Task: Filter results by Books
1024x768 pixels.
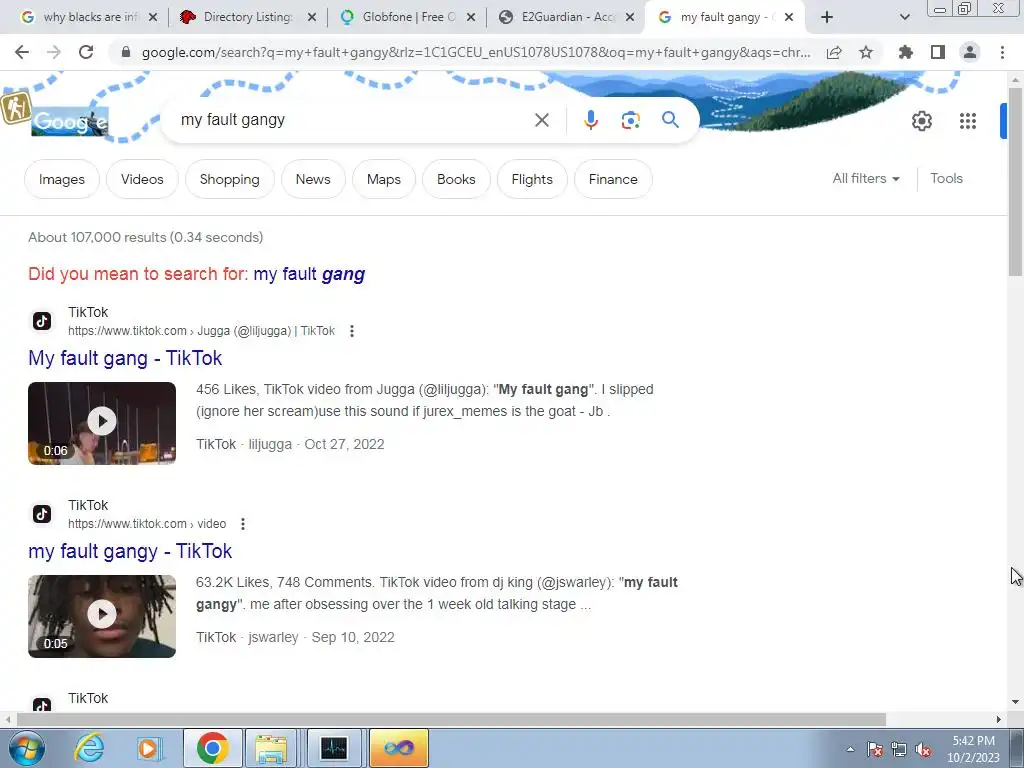Action: click(x=456, y=179)
